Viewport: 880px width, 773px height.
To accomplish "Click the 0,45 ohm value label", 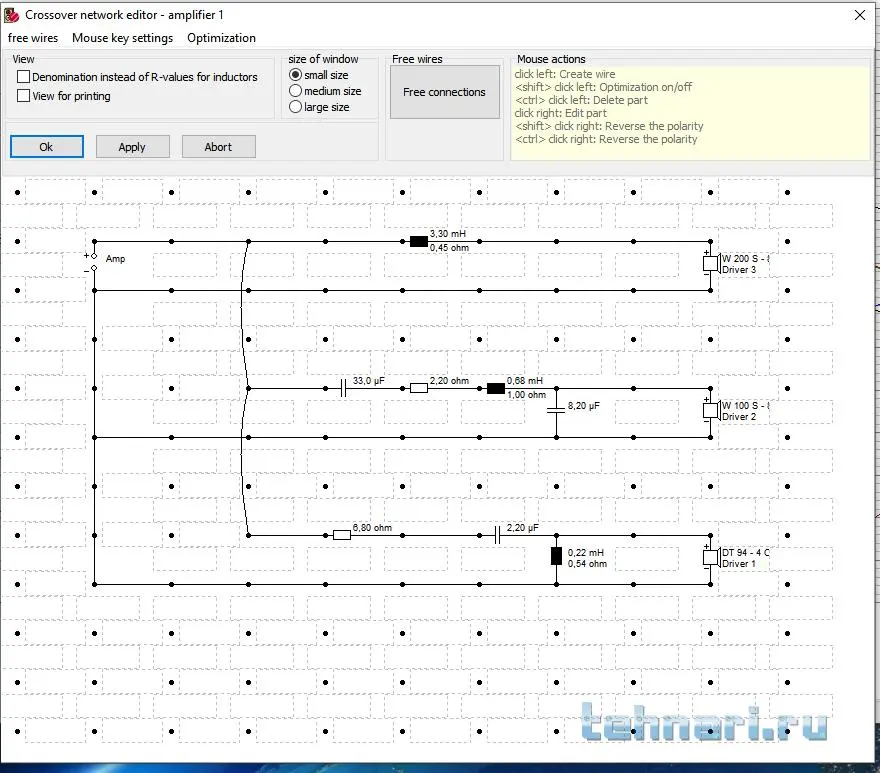I will tap(449, 248).
